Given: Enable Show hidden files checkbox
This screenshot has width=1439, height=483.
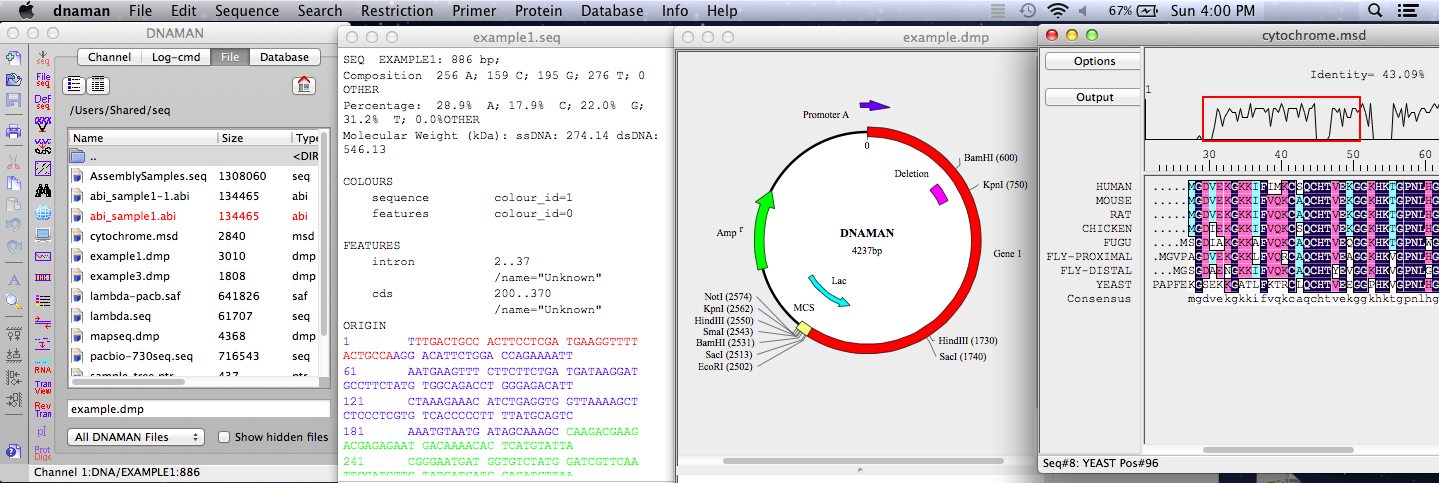Looking at the screenshot, I should coord(224,437).
